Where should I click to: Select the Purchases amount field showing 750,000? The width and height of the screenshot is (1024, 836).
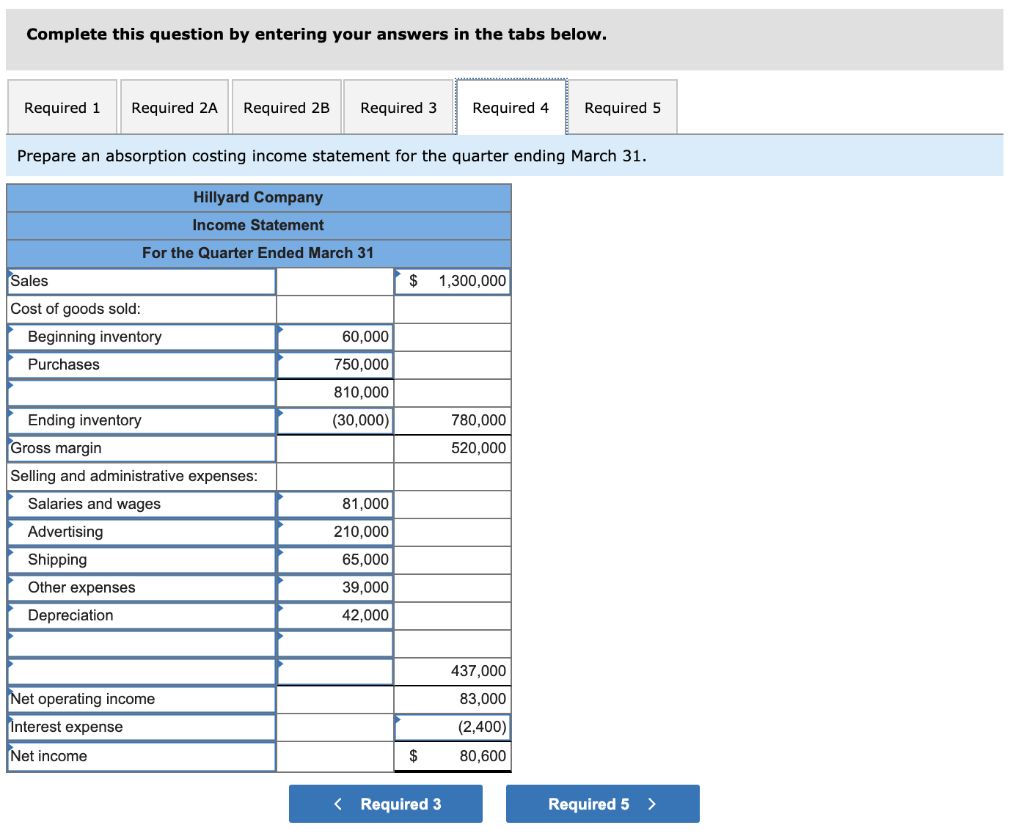click(x=335, y=365)
